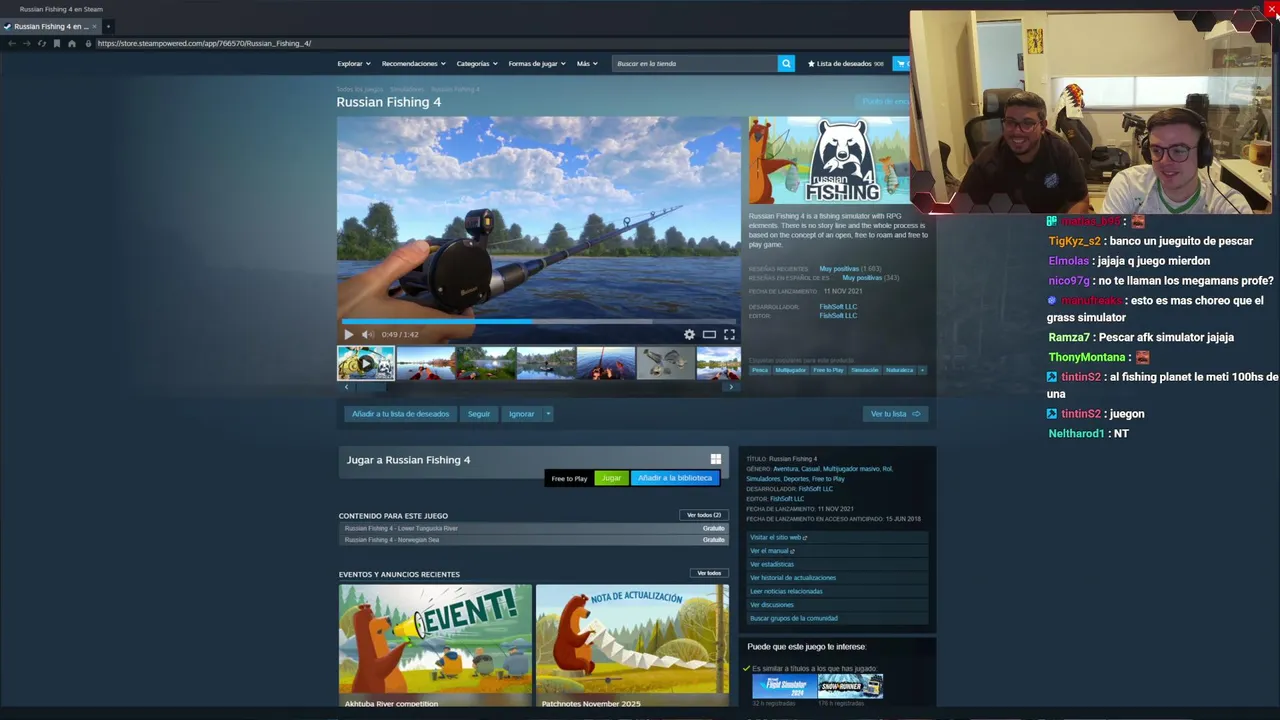The width and height of the screenshot is (1280, 720).
Task: Click the browser back arrow
Action: pyautogui.click(x=11, y=43)
